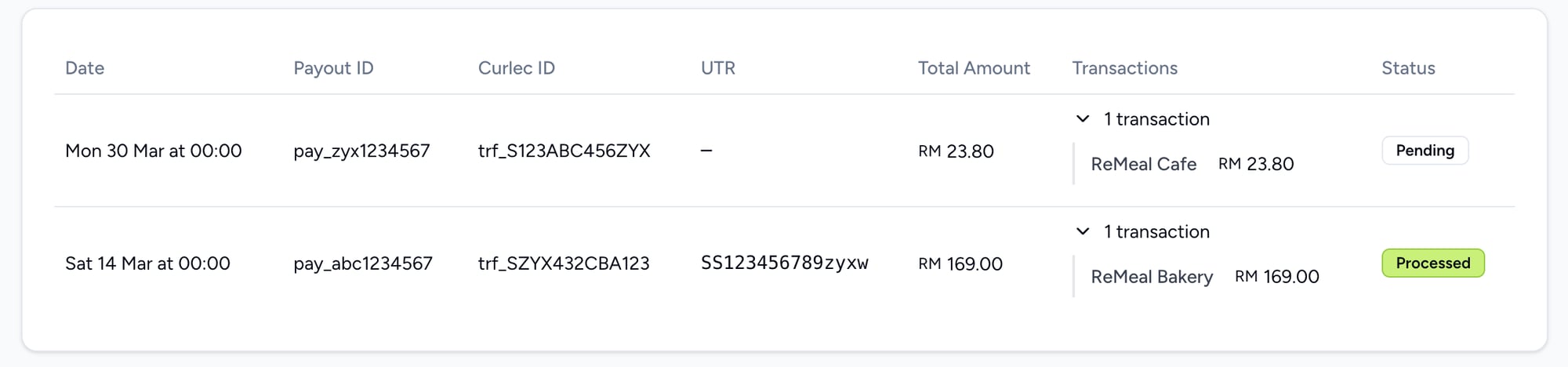This screenshot has width=1568, height=367.
Task: Collapse the ReMeal Cafe transaction chevron
Action: point(1083,119)
